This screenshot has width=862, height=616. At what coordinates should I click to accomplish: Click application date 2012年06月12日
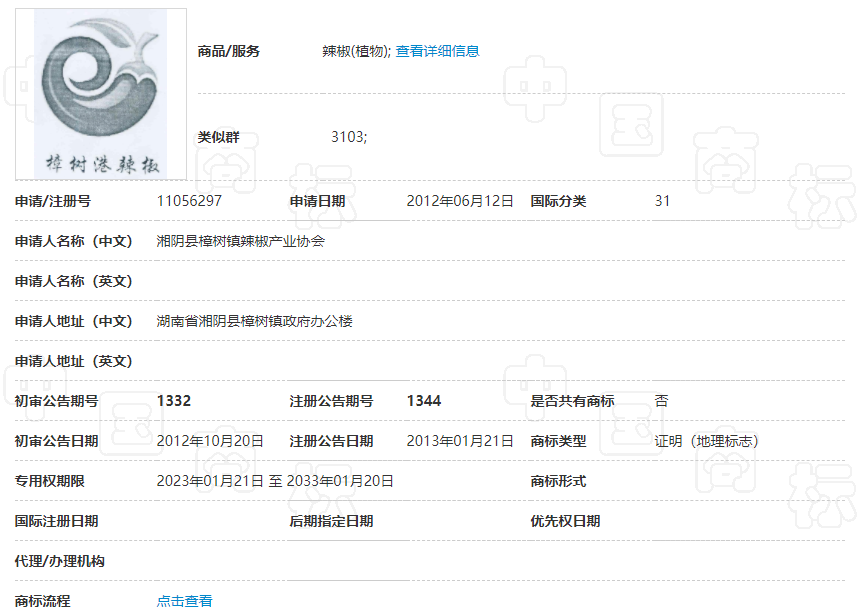(460, 201)
